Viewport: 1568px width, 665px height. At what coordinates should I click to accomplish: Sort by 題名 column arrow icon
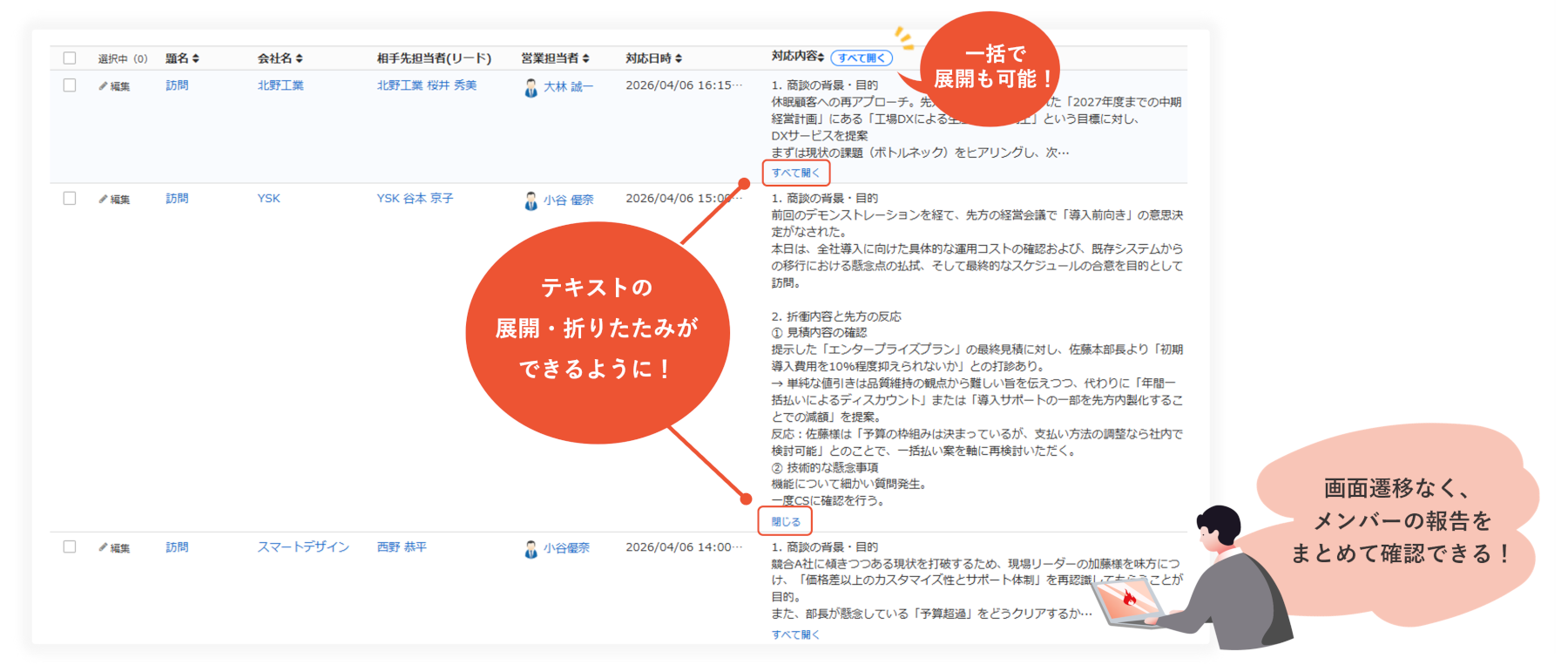point(196,58)
